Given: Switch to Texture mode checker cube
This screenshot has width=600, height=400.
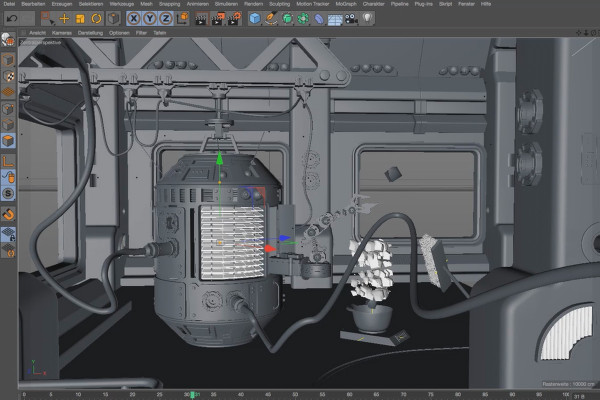Looking at the screenshot, I should coord(8,76).
